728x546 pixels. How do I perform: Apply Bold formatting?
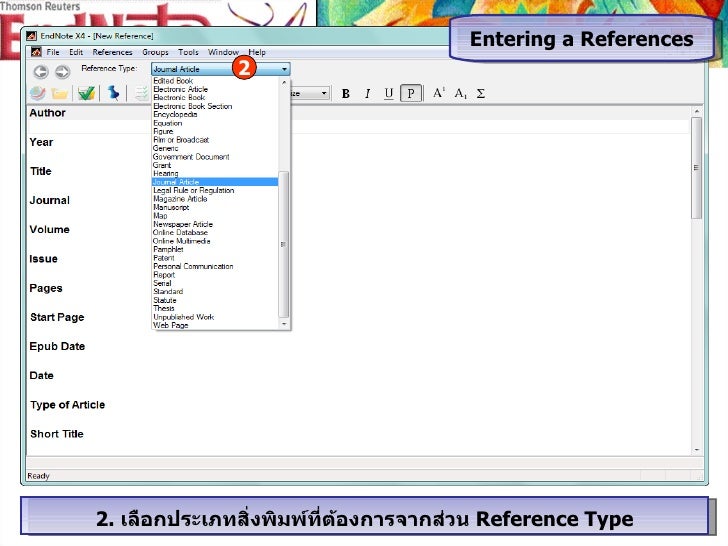(x=345, y=93)
